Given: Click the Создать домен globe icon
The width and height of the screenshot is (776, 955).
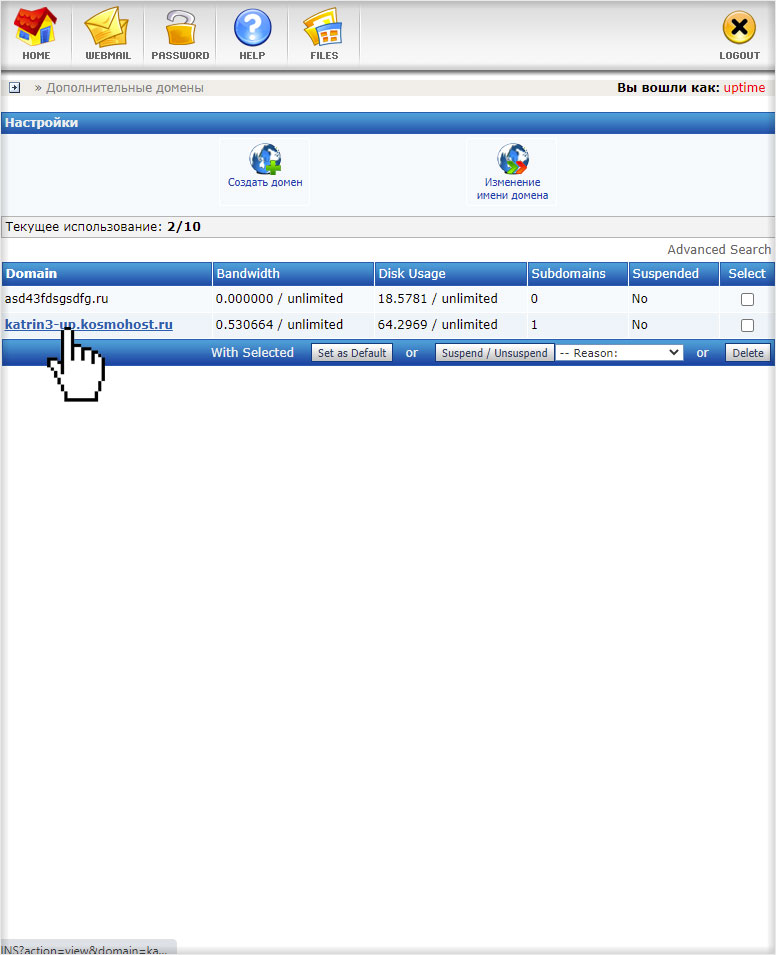Looking at the screenshot, I should pos(265,158).
